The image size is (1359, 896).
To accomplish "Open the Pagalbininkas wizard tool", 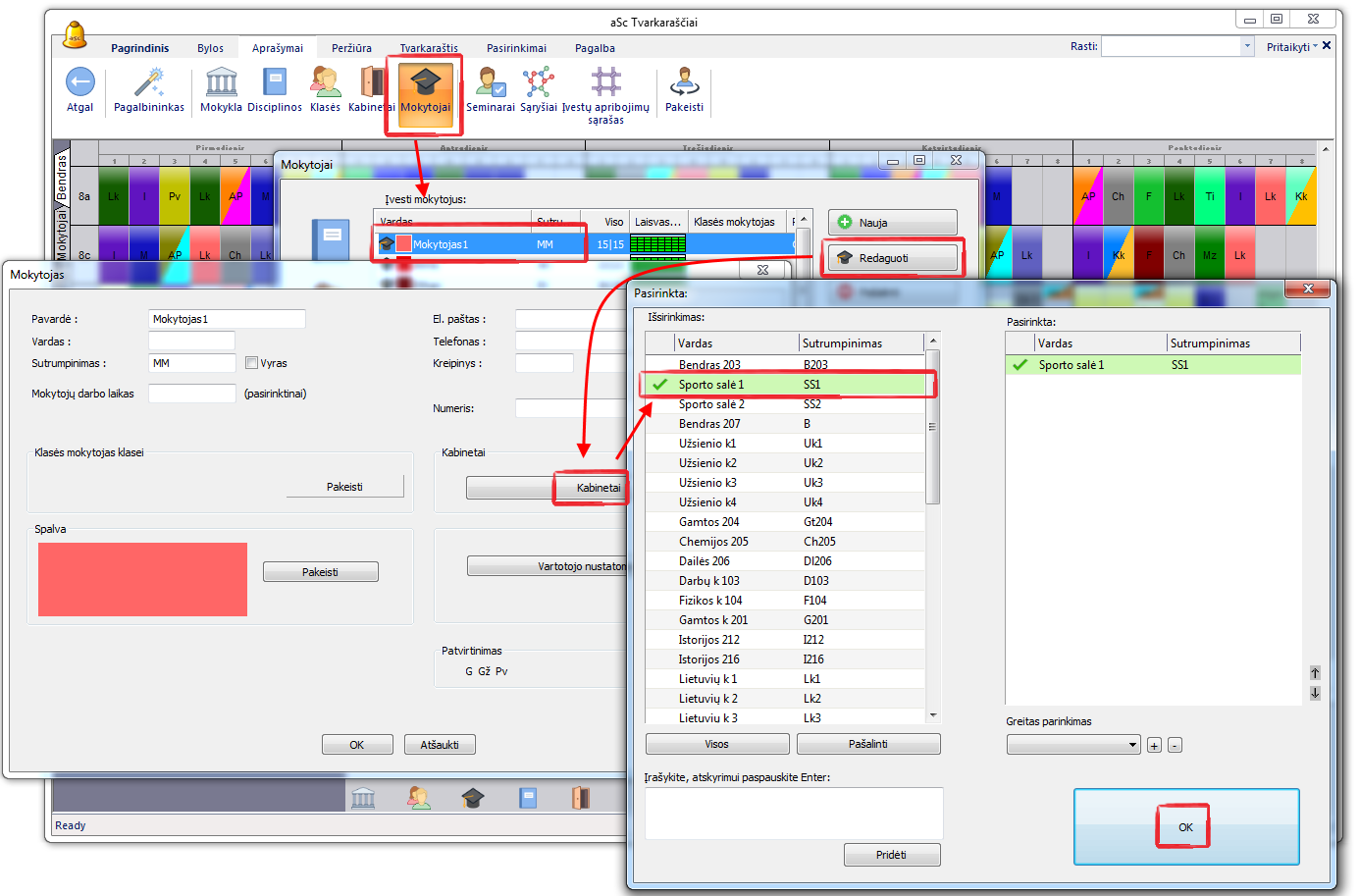I will point(149,82).
